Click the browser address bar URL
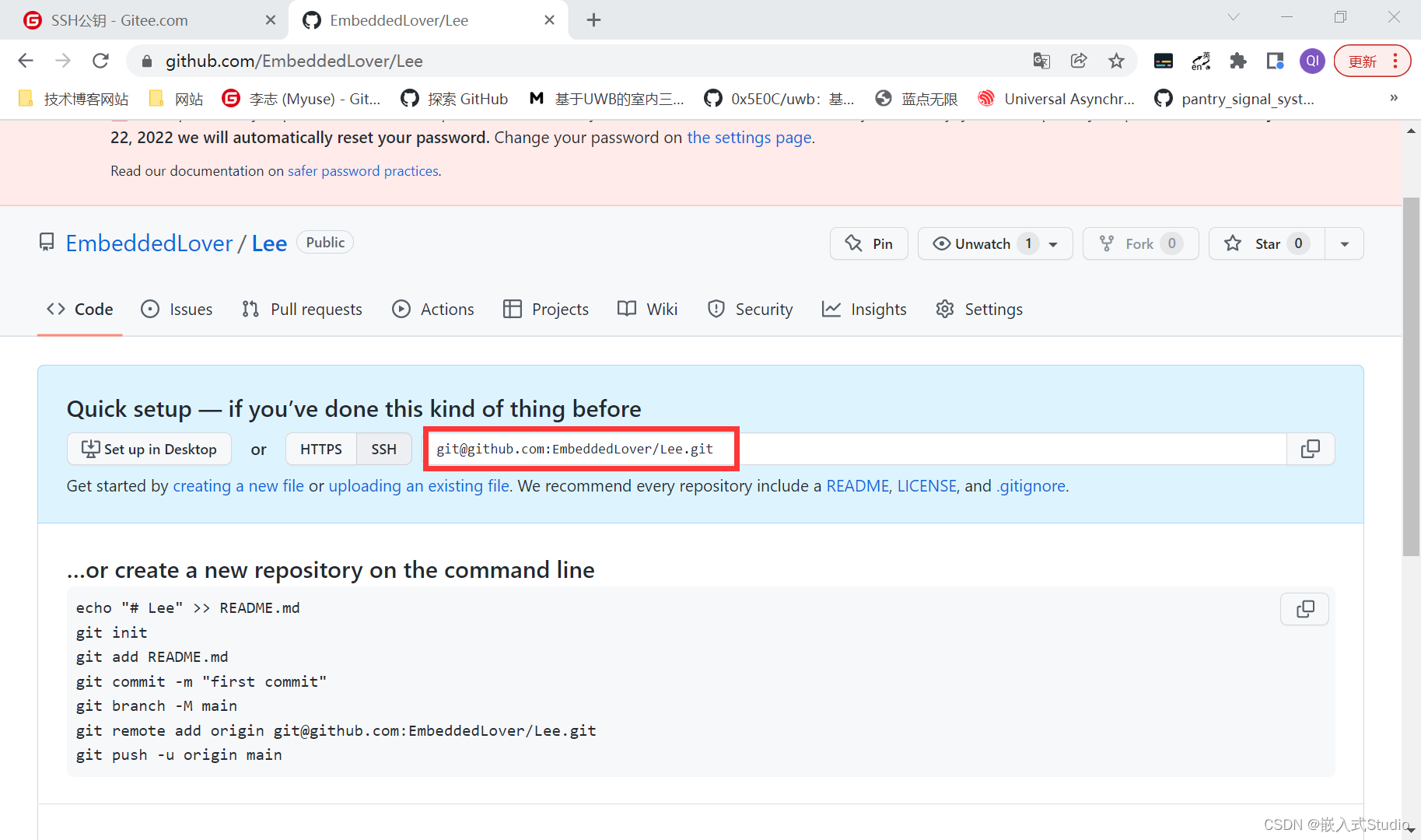The height and width of the screenshot is (840, 1421). point(294,61)
